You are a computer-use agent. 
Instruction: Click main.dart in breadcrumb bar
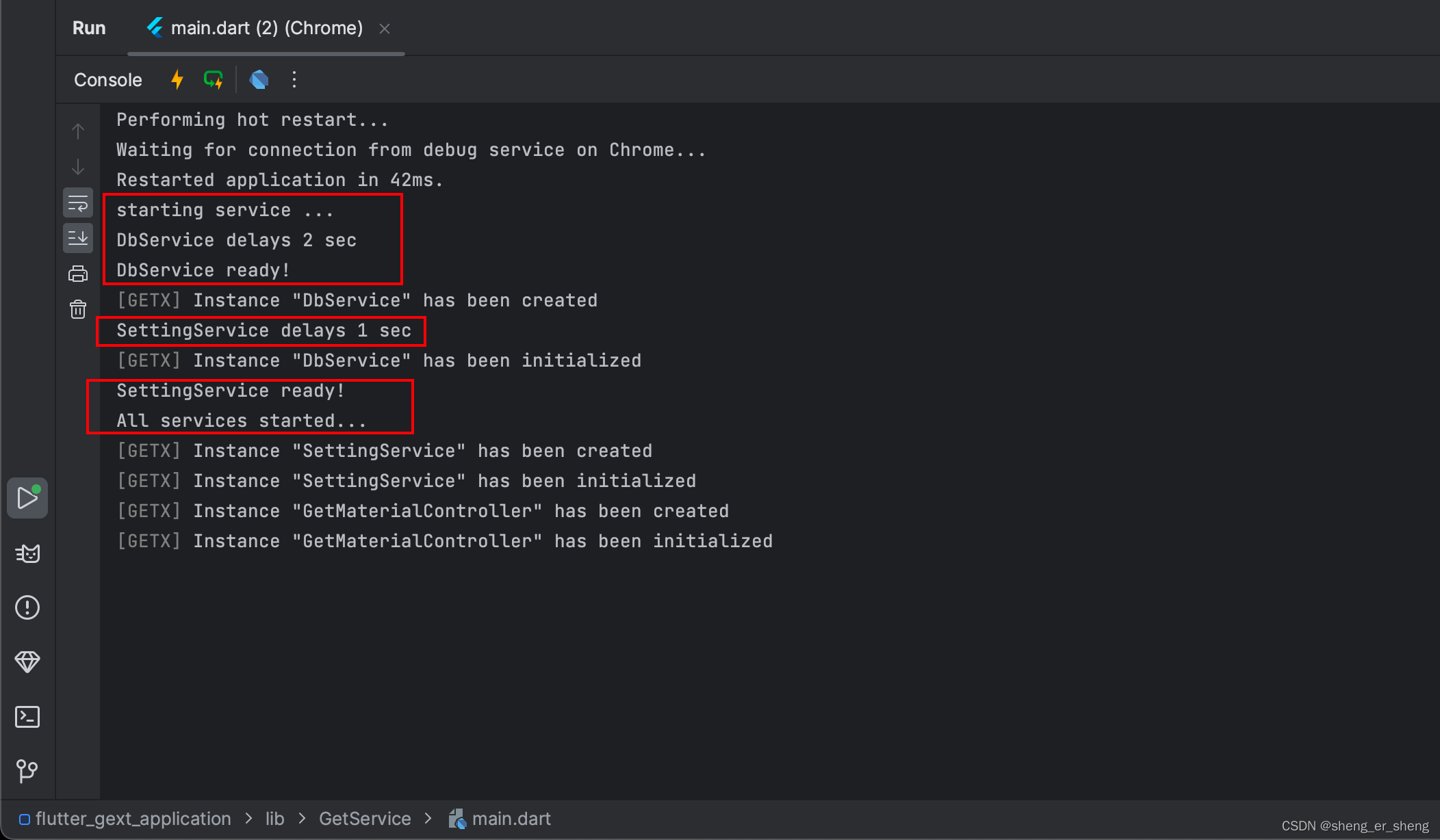[511, 818]
